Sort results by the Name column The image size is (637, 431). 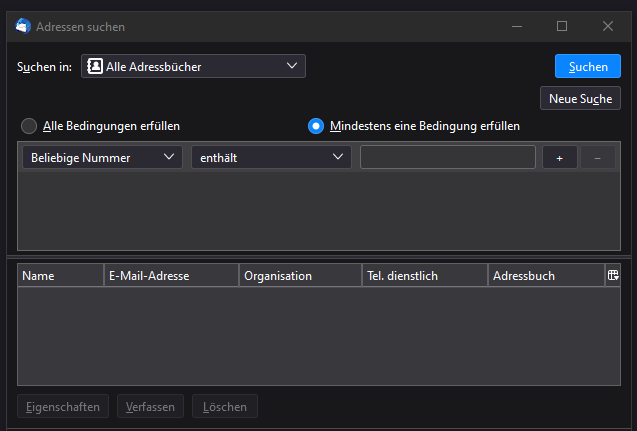[x=60, y=275]
